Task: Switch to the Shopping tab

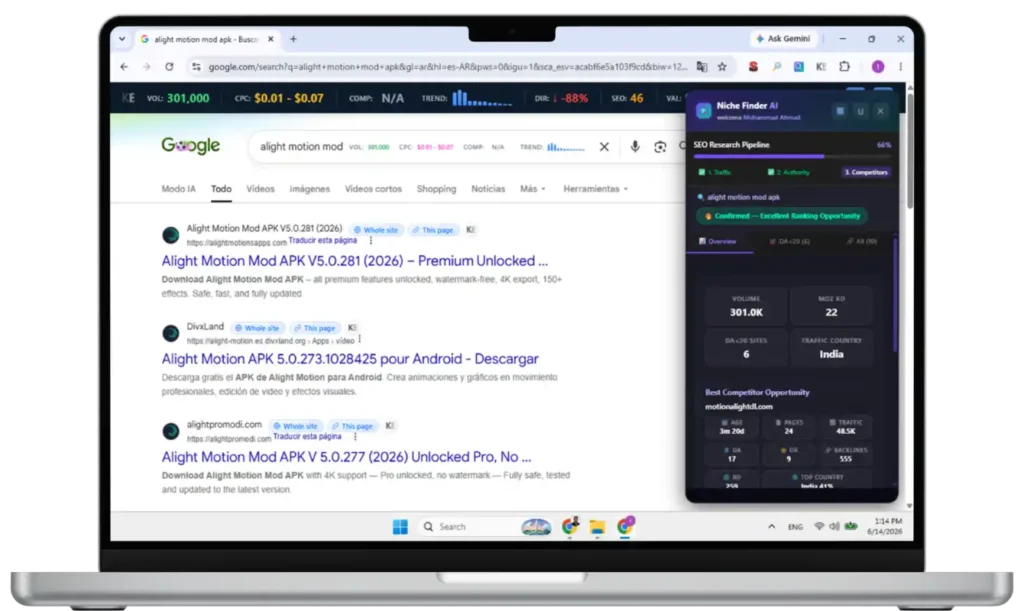Action: click(436, 189)
